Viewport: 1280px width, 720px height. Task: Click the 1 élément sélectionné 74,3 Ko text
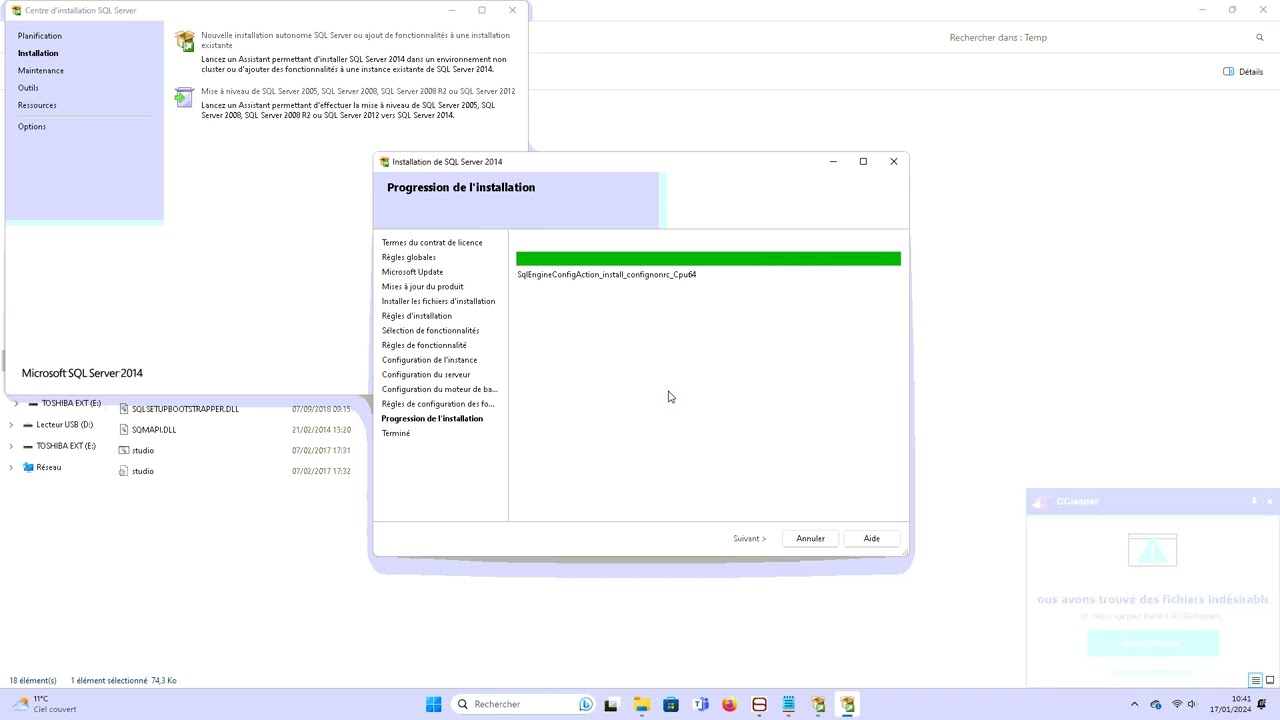[x=124, y=681]
